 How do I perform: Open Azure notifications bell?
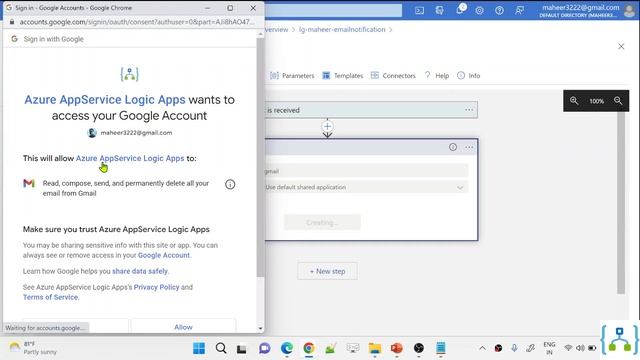(460, 10)
